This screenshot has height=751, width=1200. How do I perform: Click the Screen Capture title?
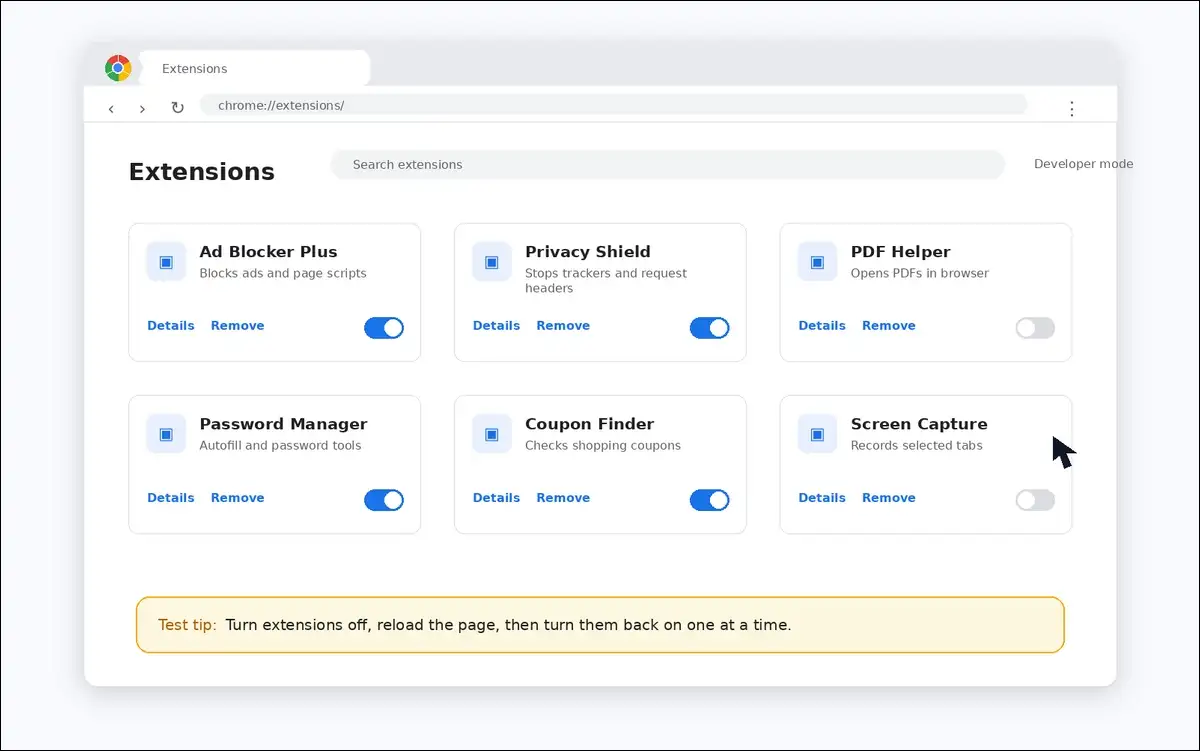click(x=919, y=424)
